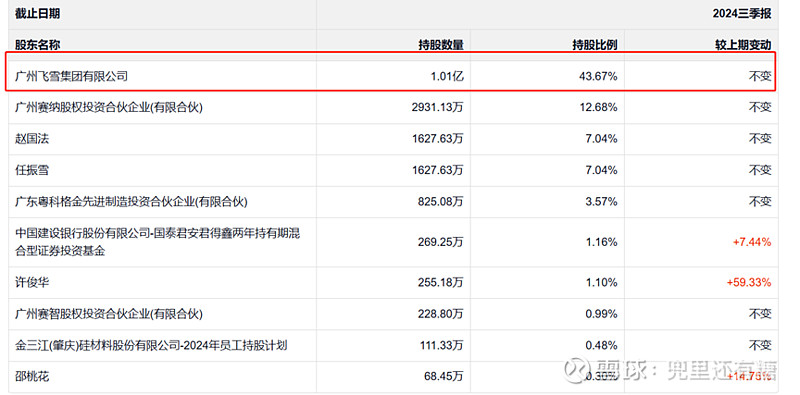Click 不变 in the 广东粤科格金 row
Viewport: 800px width, 395px height.
click(x=760, y=202)
